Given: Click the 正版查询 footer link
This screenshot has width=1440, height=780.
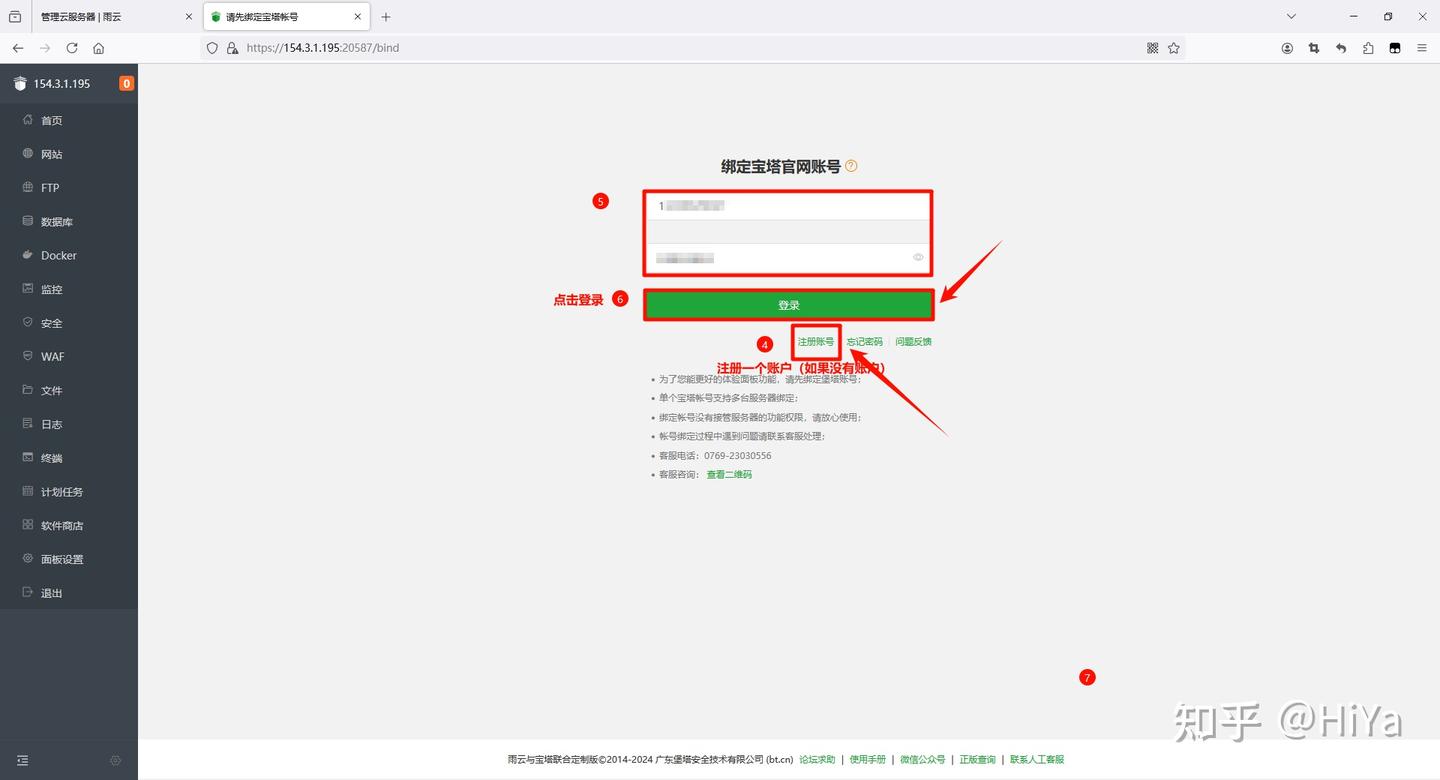Looking at the screenshot, I should point(978,760).
